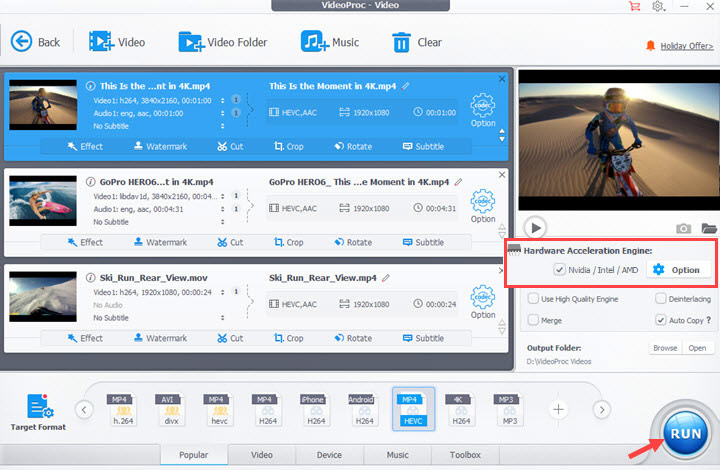Viewport: 720px width, 470px height.
Task: Switch to the Toolbox tab
Action: (465, 454)
